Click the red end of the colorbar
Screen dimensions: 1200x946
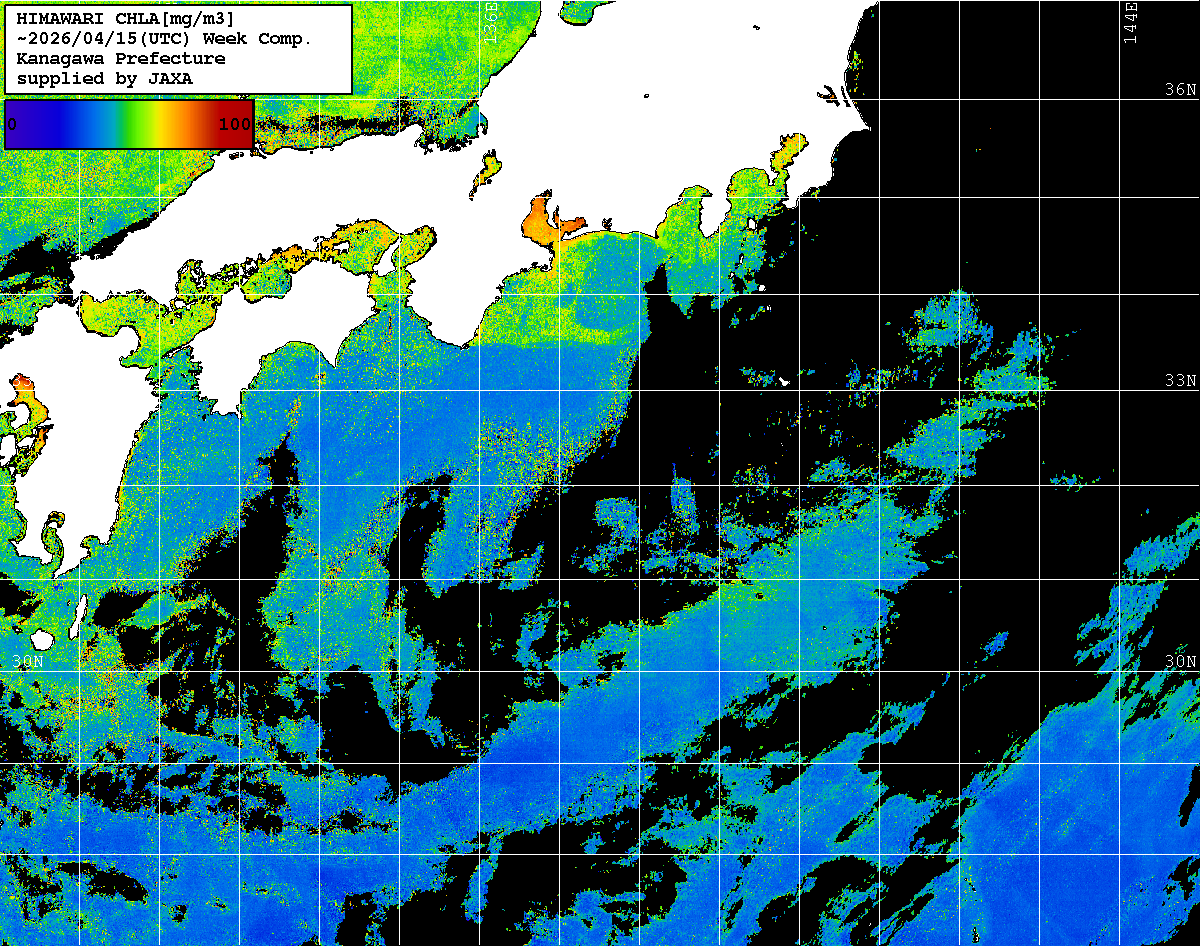(240, 124)
